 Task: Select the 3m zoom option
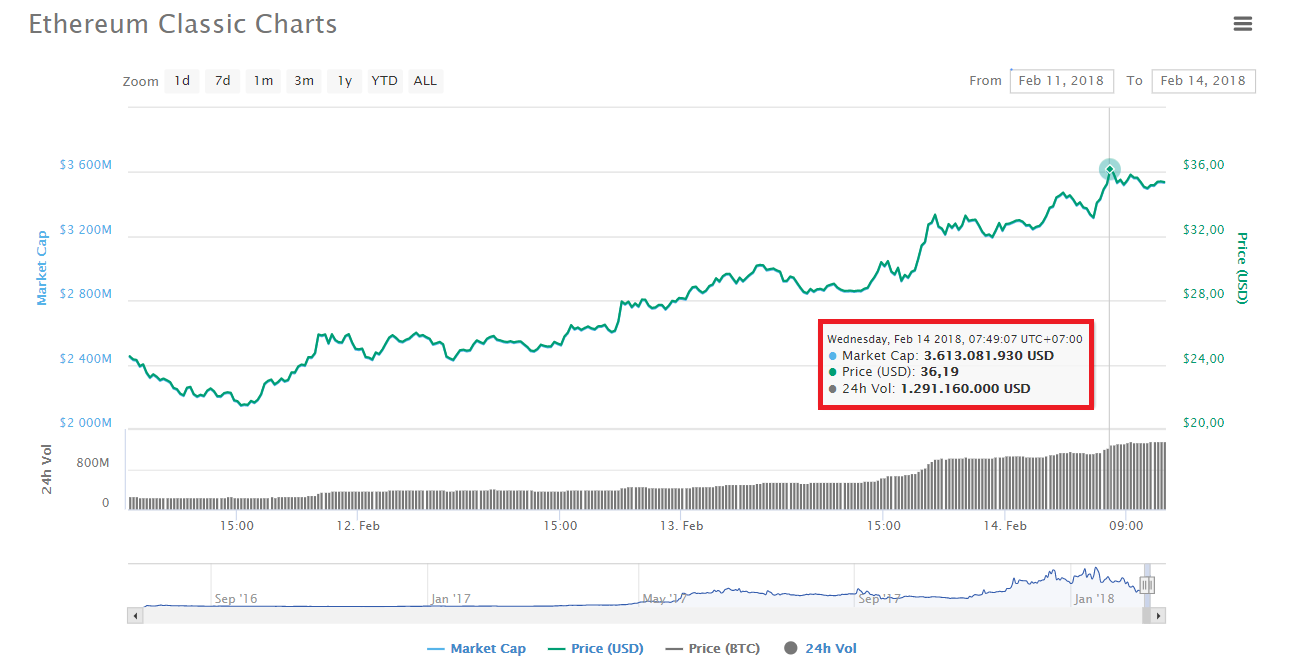tap(304, 81)
